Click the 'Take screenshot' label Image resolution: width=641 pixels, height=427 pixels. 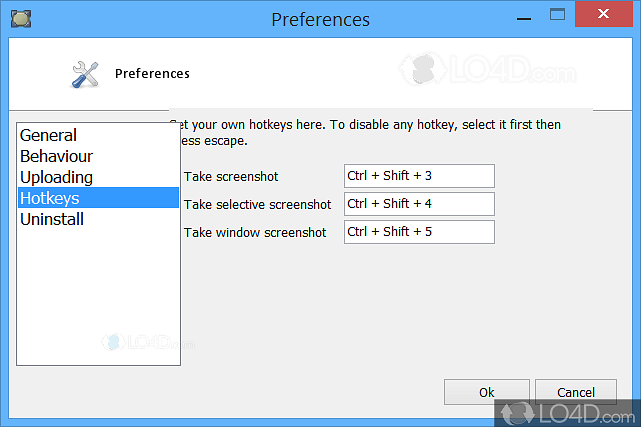[231, 177]
